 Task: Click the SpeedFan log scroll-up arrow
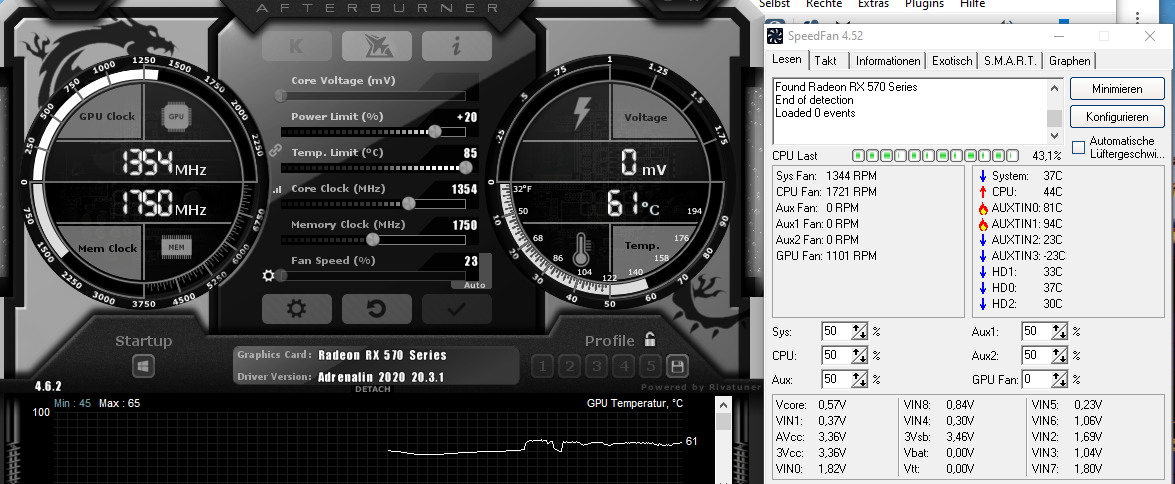click(1054, 88)
